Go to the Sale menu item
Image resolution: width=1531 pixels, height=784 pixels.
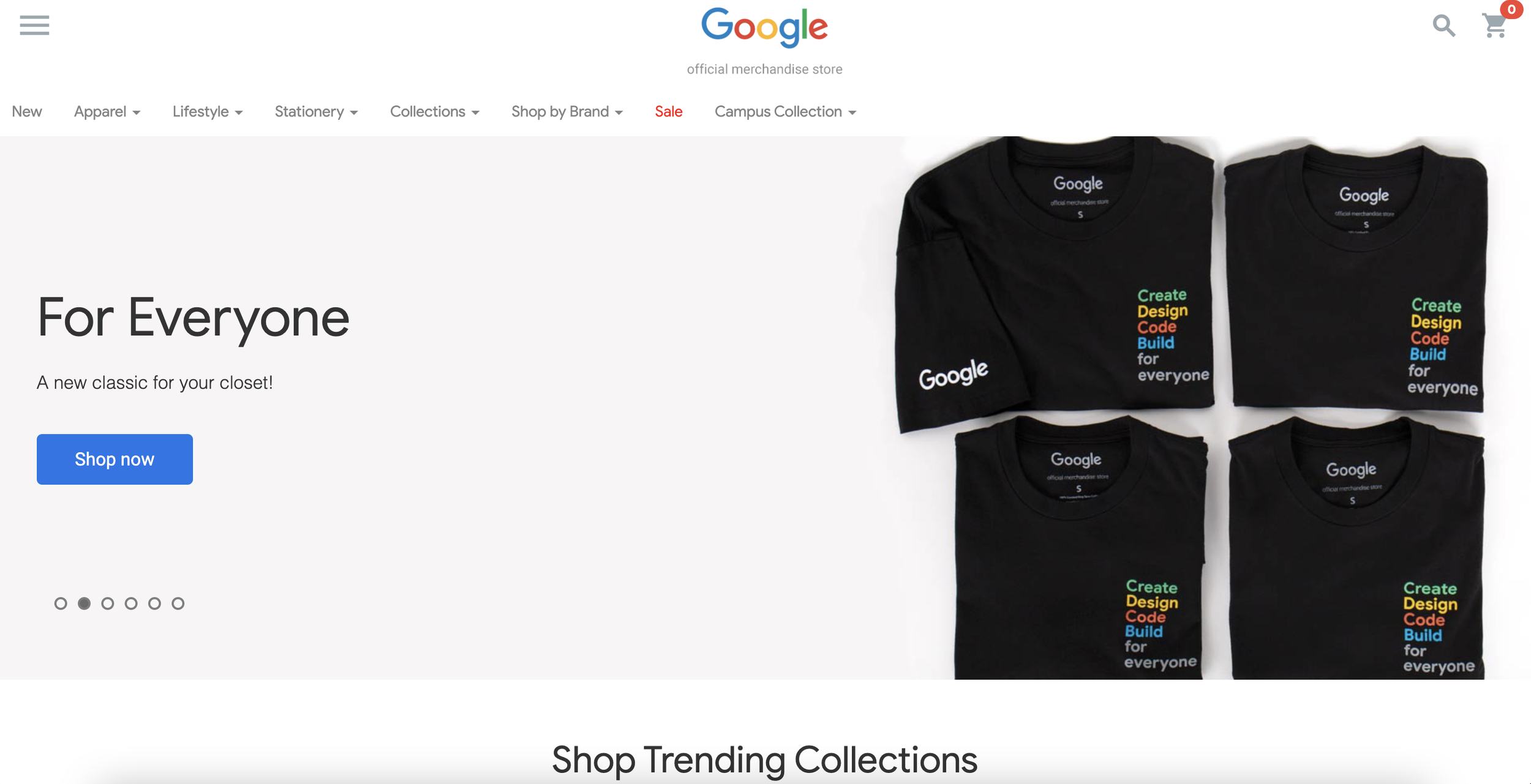click(x=668, y=111)
